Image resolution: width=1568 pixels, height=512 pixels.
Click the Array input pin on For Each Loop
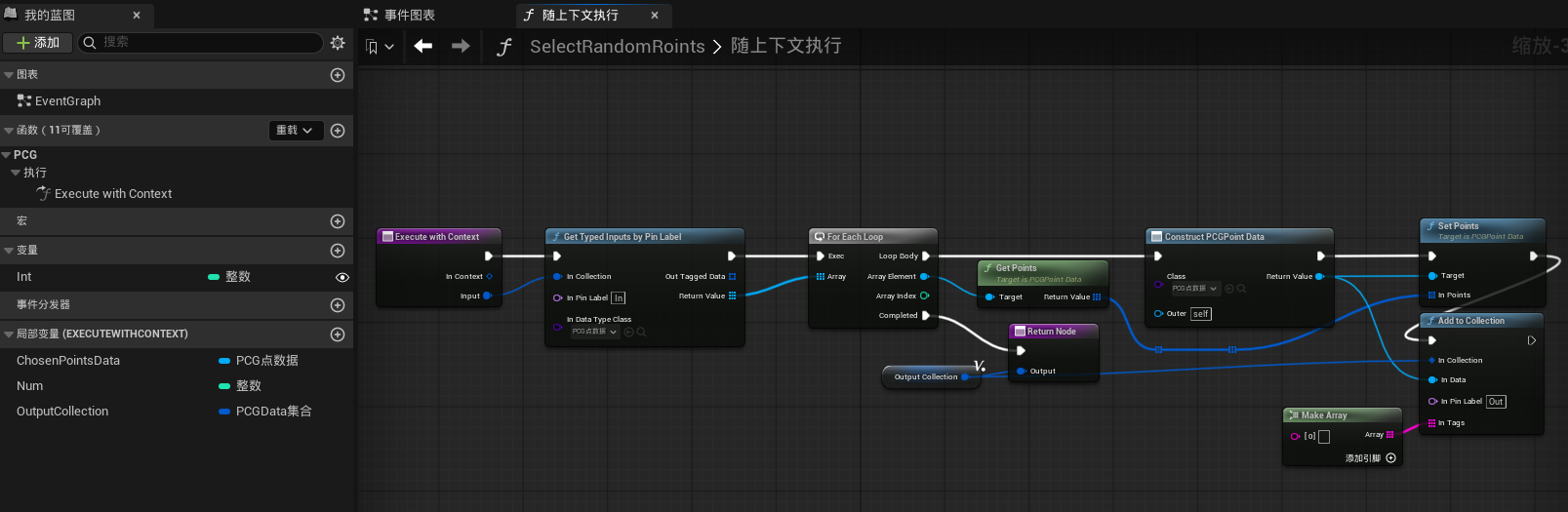pyautogui.click(x=821, y=277)
